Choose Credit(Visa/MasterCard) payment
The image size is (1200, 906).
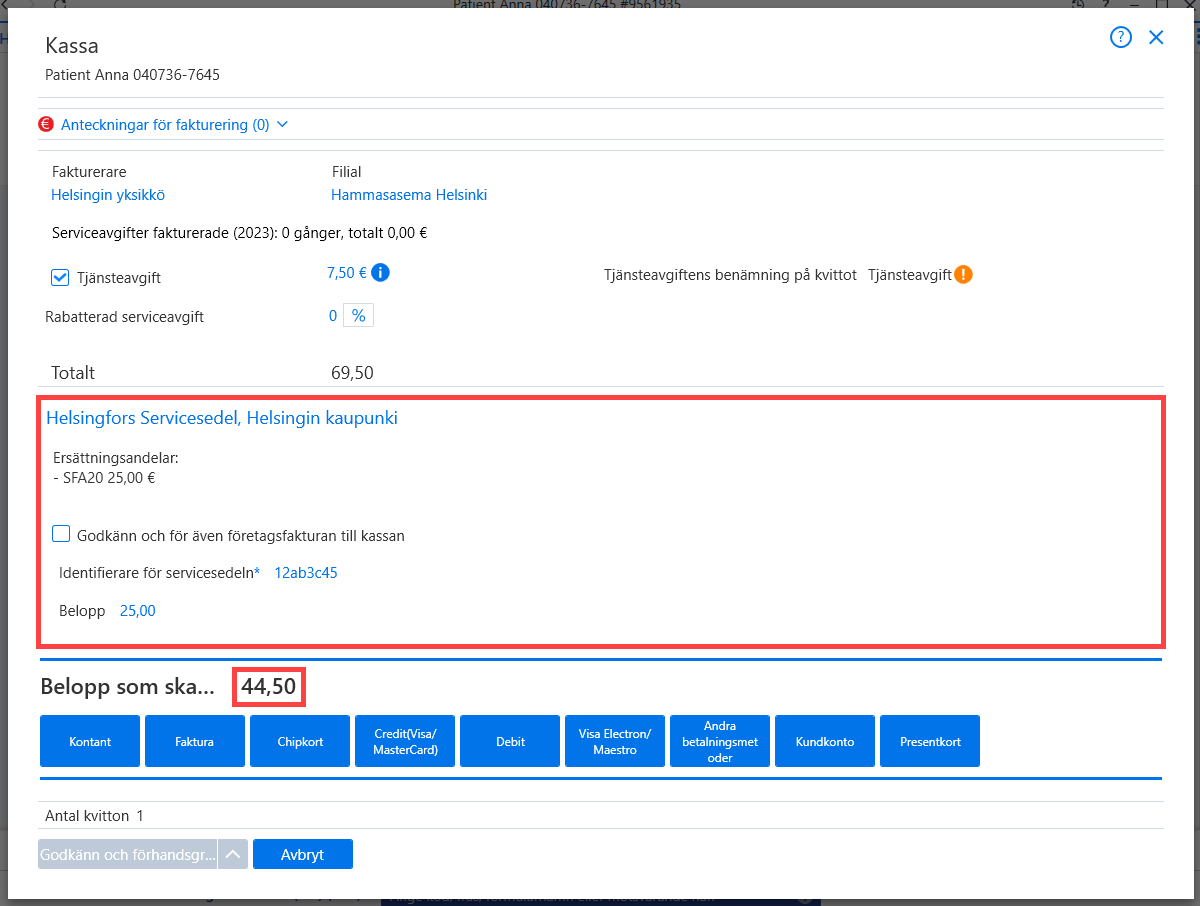coord(405,741)
